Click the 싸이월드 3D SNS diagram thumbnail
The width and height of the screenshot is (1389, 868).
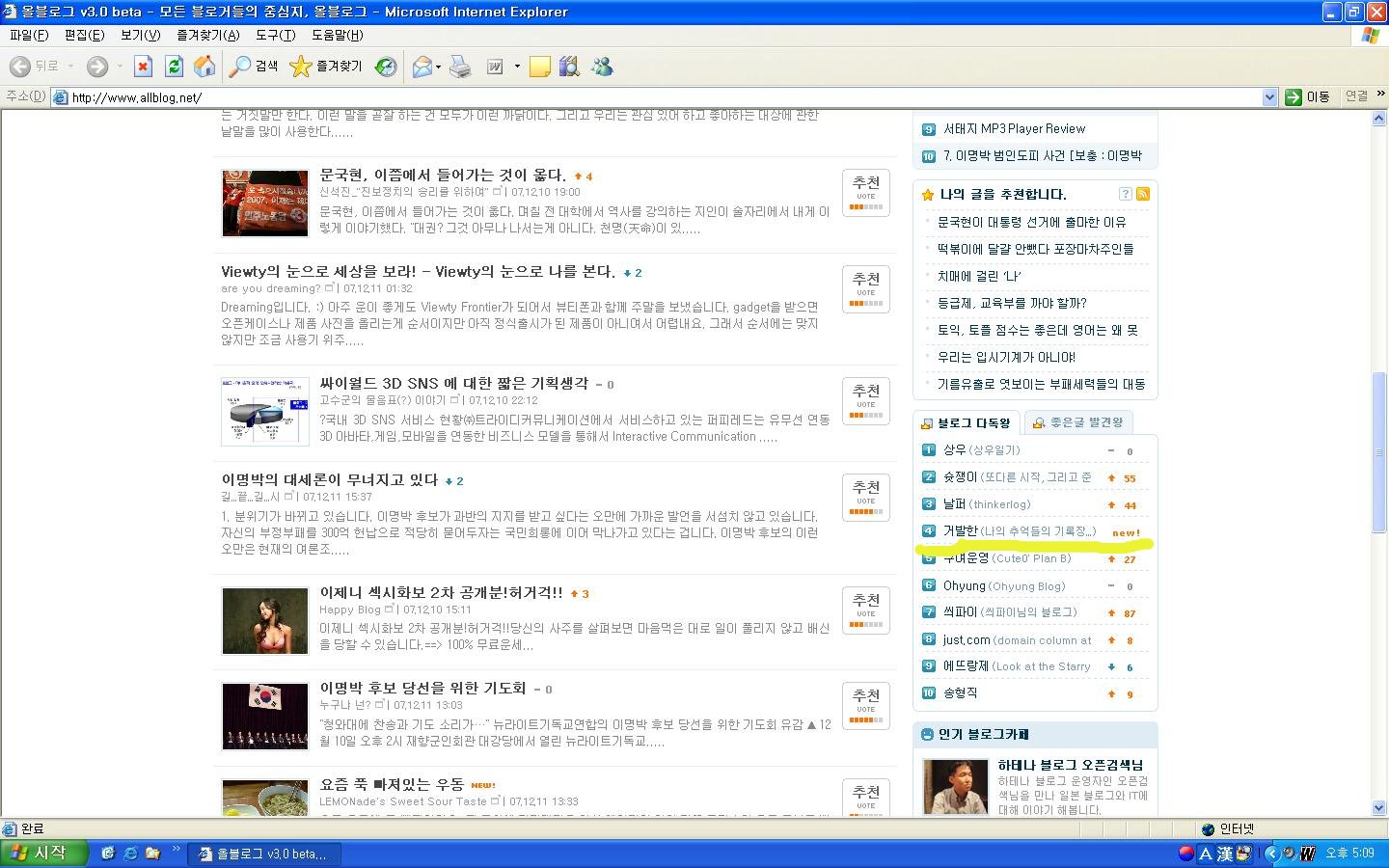click(x=264, y=412)
